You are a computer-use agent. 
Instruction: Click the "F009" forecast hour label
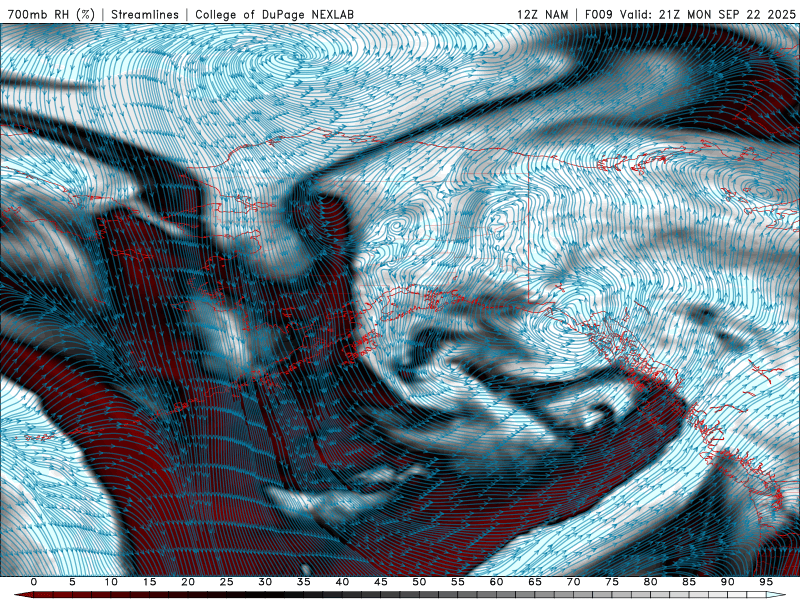599,14
